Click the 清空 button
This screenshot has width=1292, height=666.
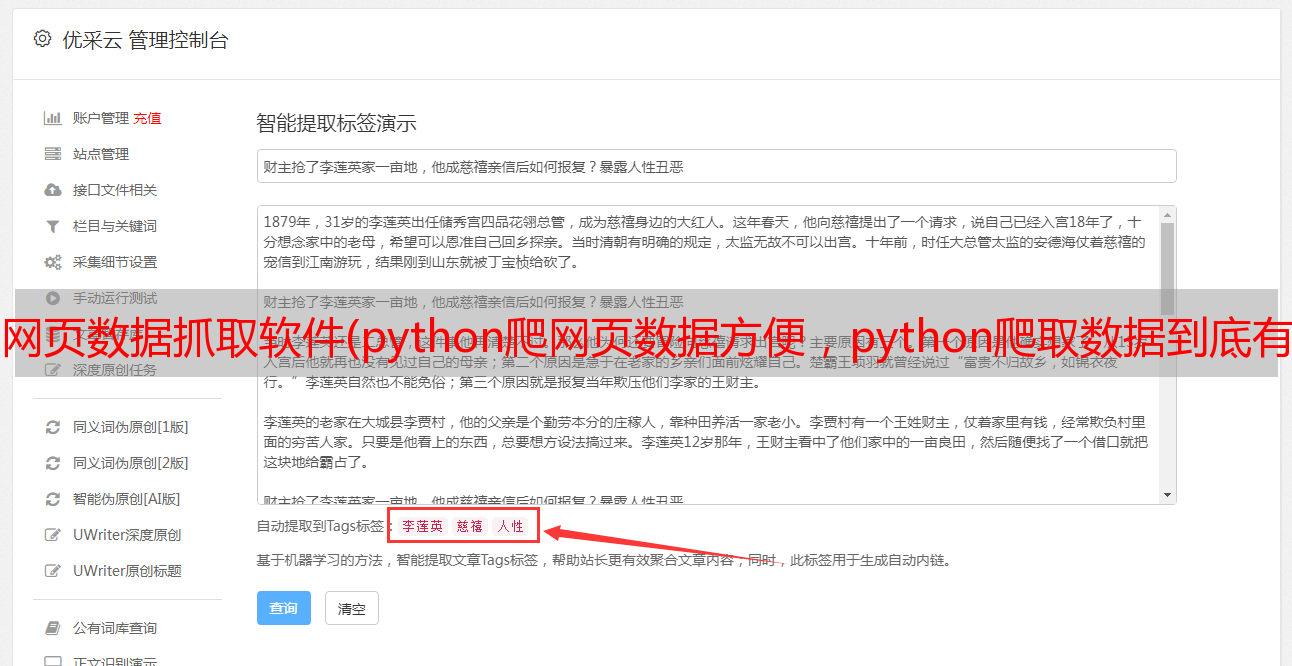[352, 608]
